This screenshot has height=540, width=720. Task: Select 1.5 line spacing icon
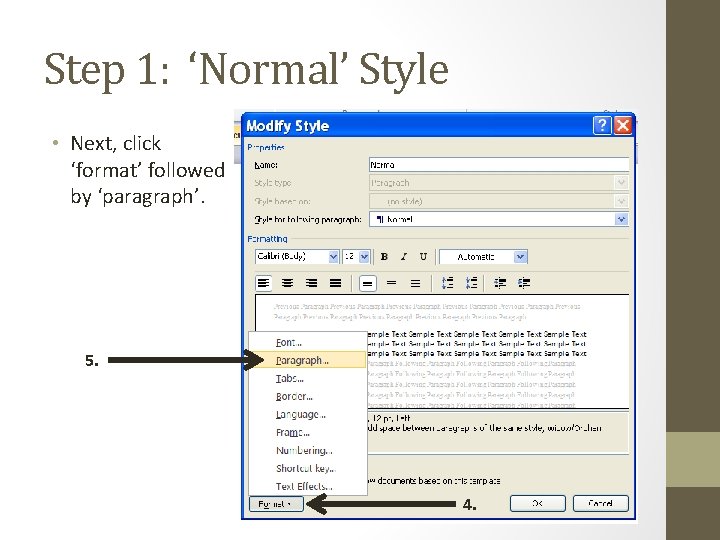tap(391, 283)
